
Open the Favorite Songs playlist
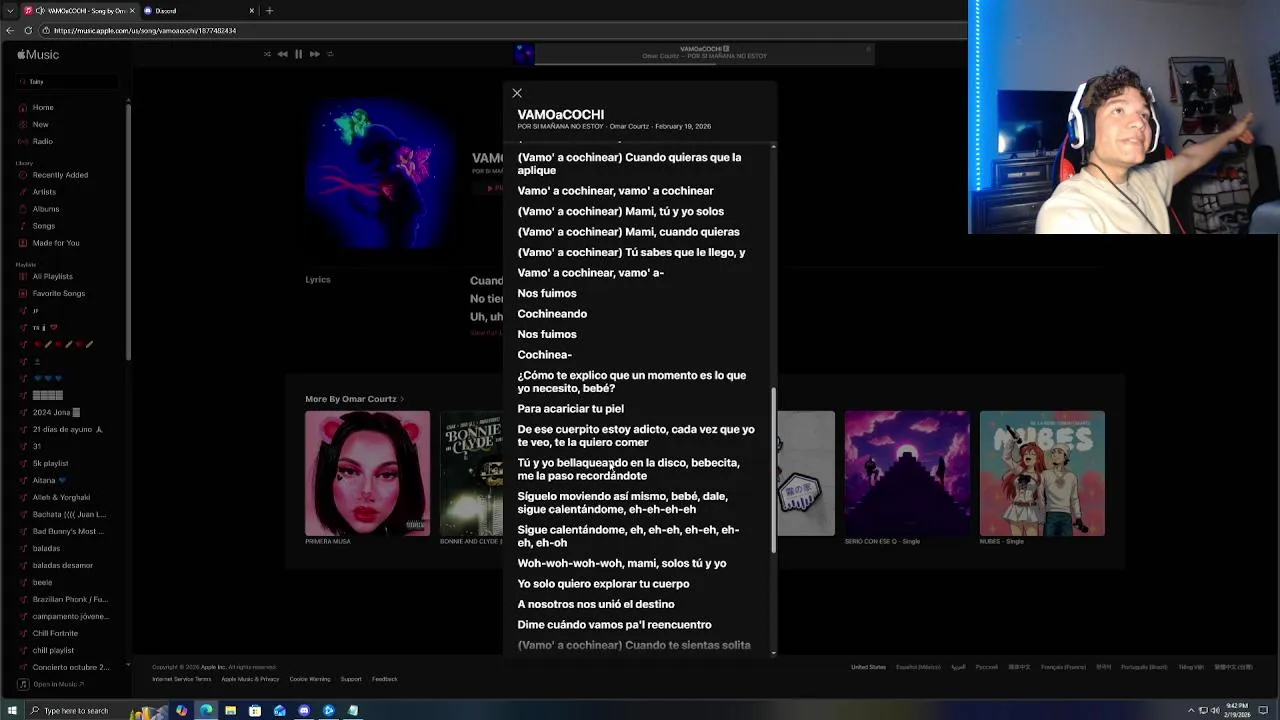coord(58,294)
